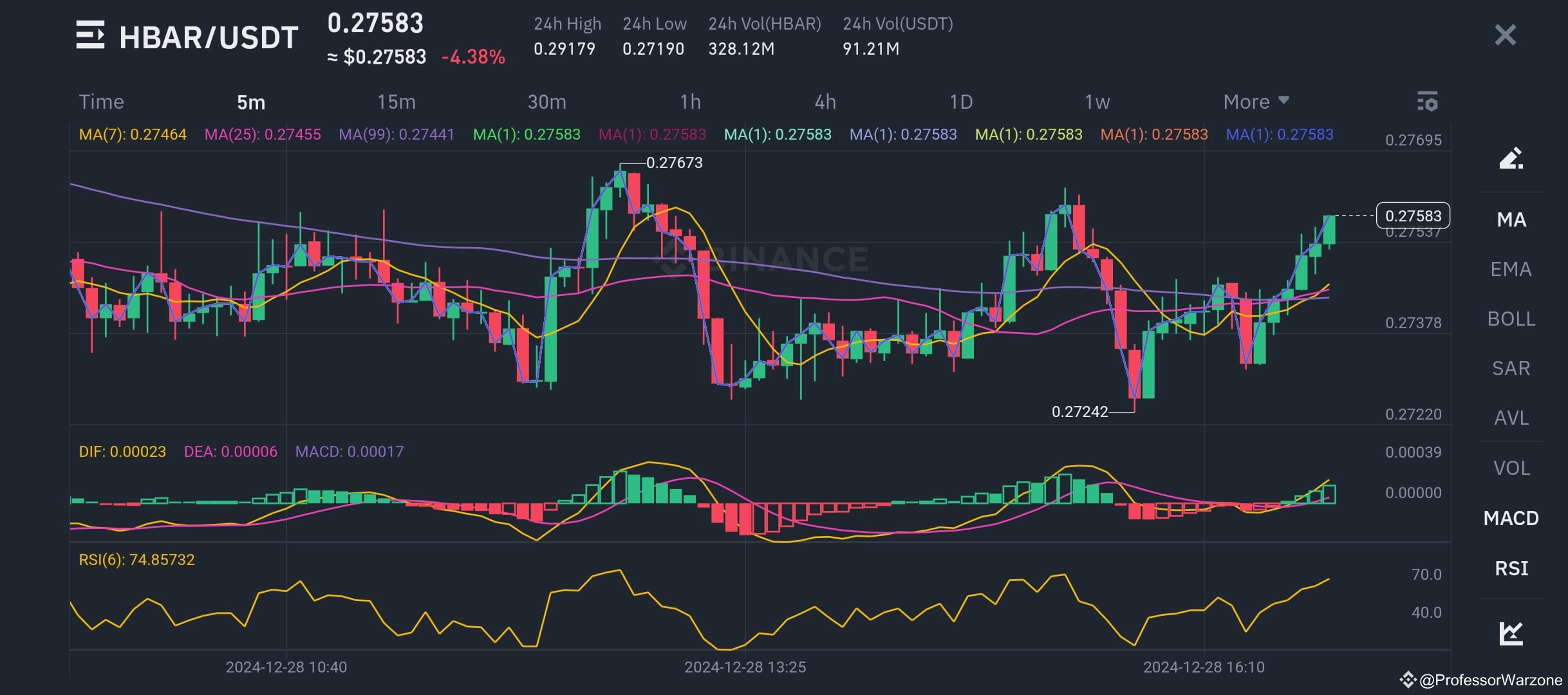The image size is (1568, 695).
Task: Click the DEA: 0.00006 value
Action: (x=230, y=452)
